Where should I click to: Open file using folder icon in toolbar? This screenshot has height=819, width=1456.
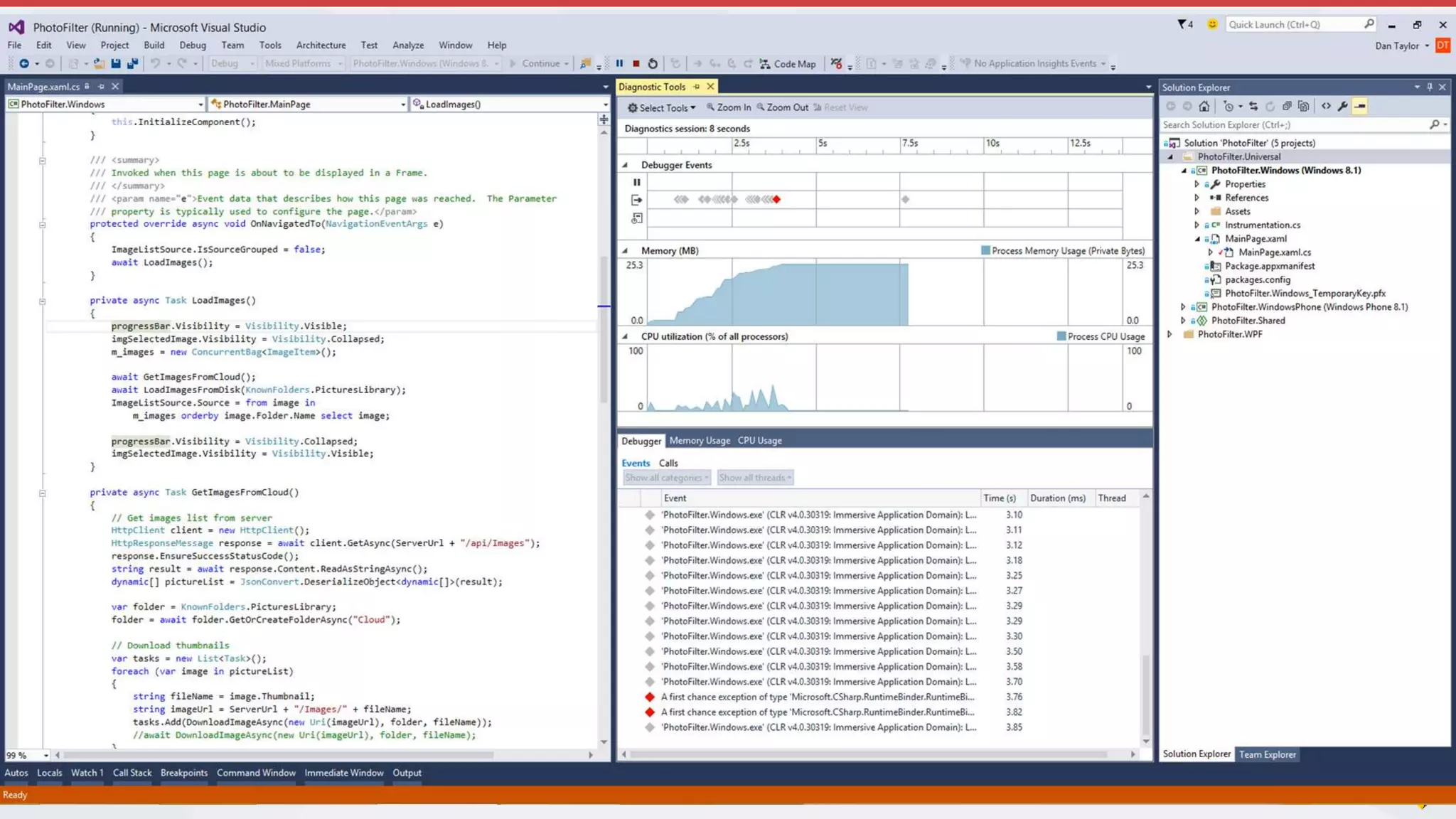(99, 63)
